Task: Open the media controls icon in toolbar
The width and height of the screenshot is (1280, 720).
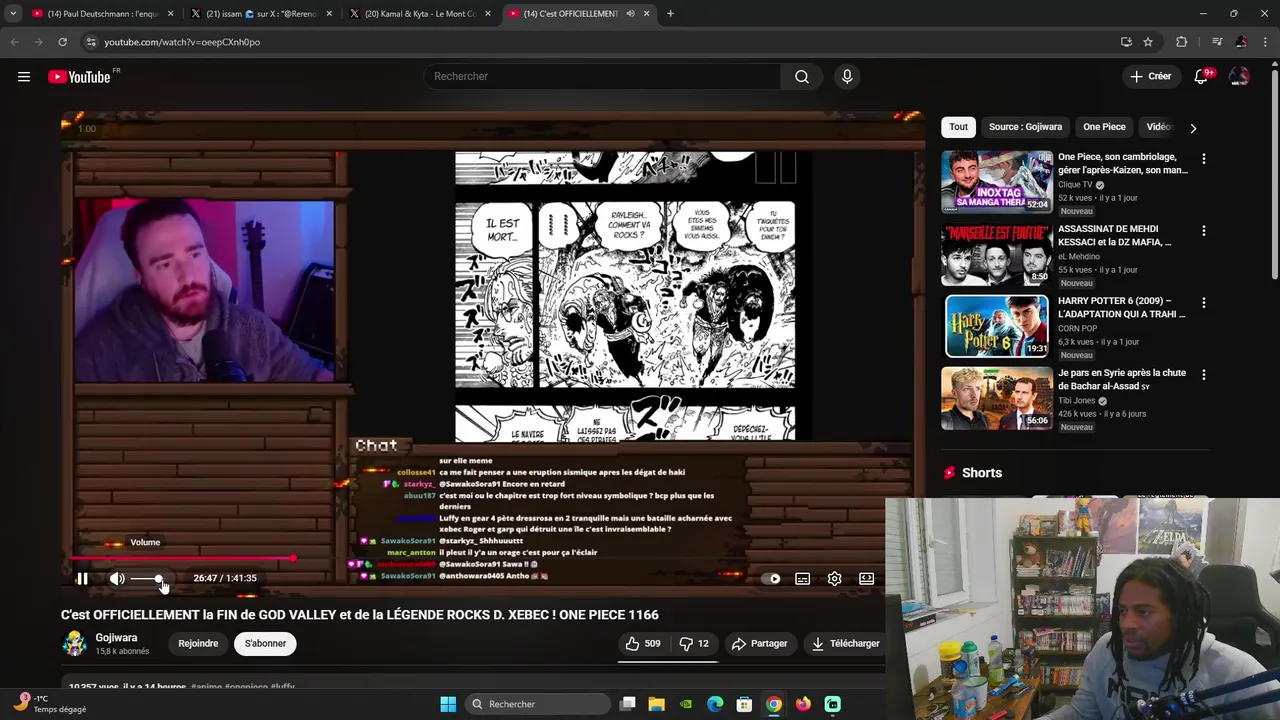Action: tap(1217, 42)
